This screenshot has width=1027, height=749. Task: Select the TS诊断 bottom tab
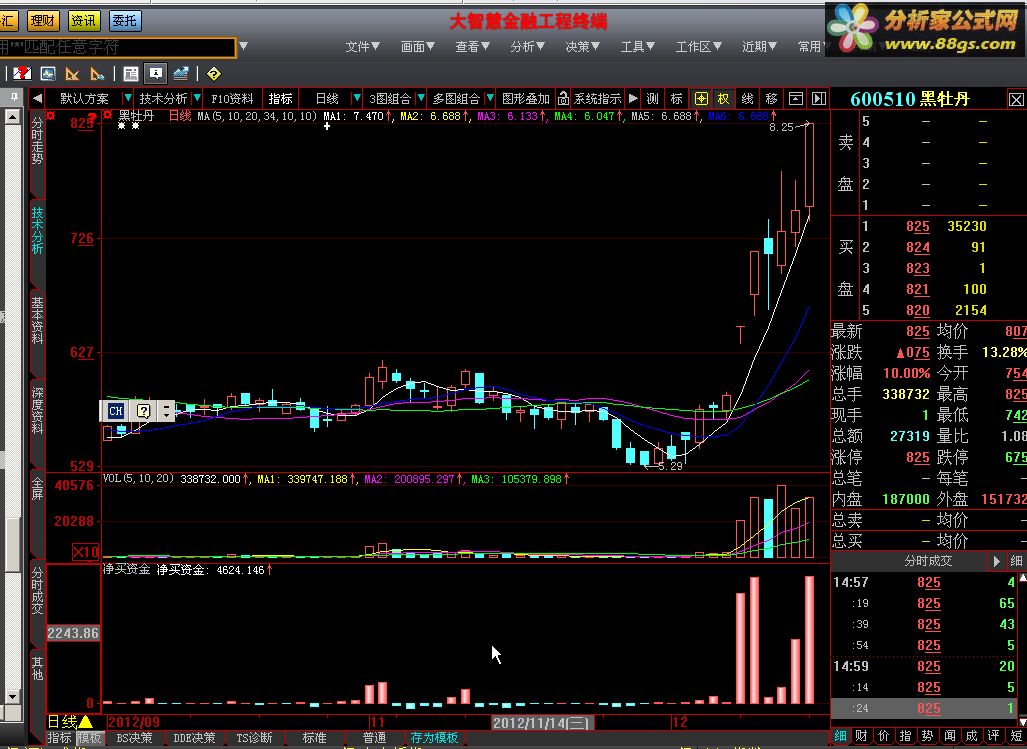(x=254, y=738)
